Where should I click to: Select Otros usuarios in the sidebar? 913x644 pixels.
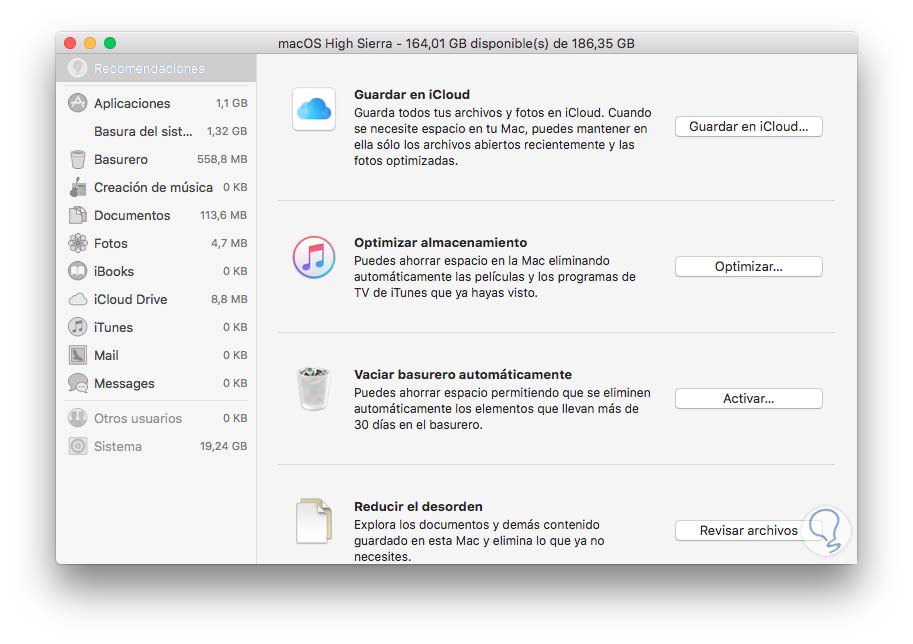[156, 418]
